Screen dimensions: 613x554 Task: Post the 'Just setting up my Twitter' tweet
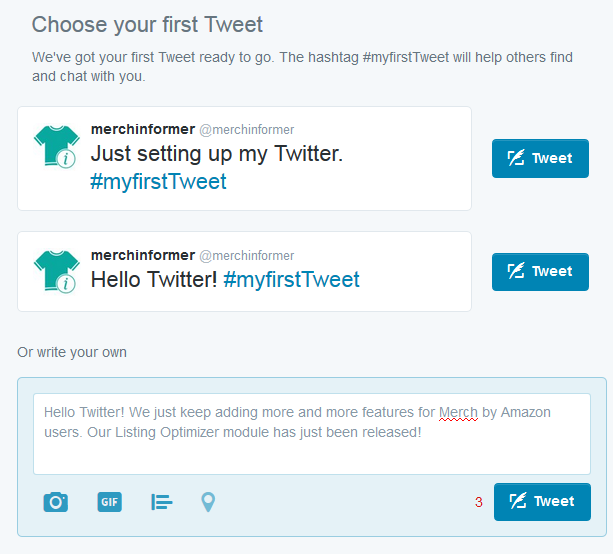[x=540, y=158]
